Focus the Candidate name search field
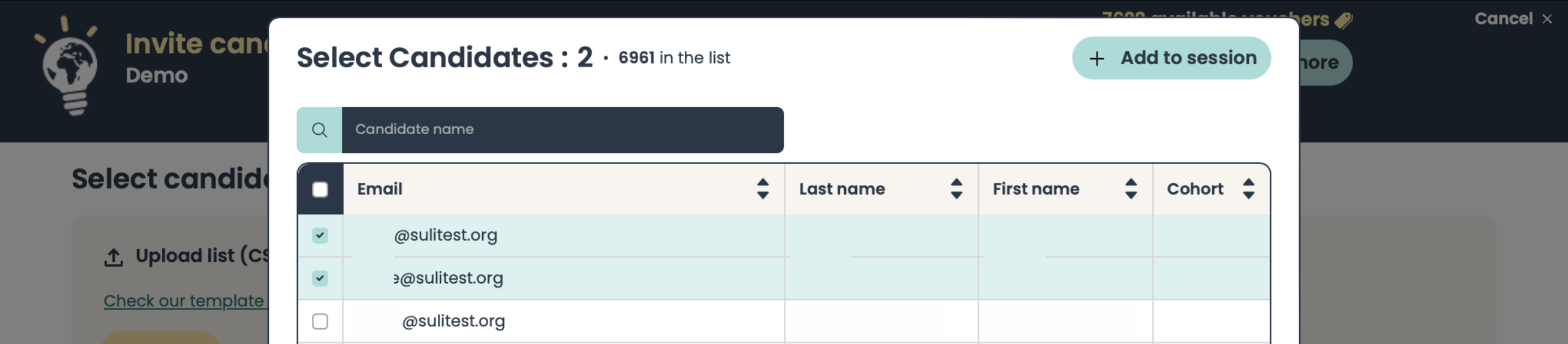The height and width of the screenshot is (344, 1568). (x=562, y=130)
